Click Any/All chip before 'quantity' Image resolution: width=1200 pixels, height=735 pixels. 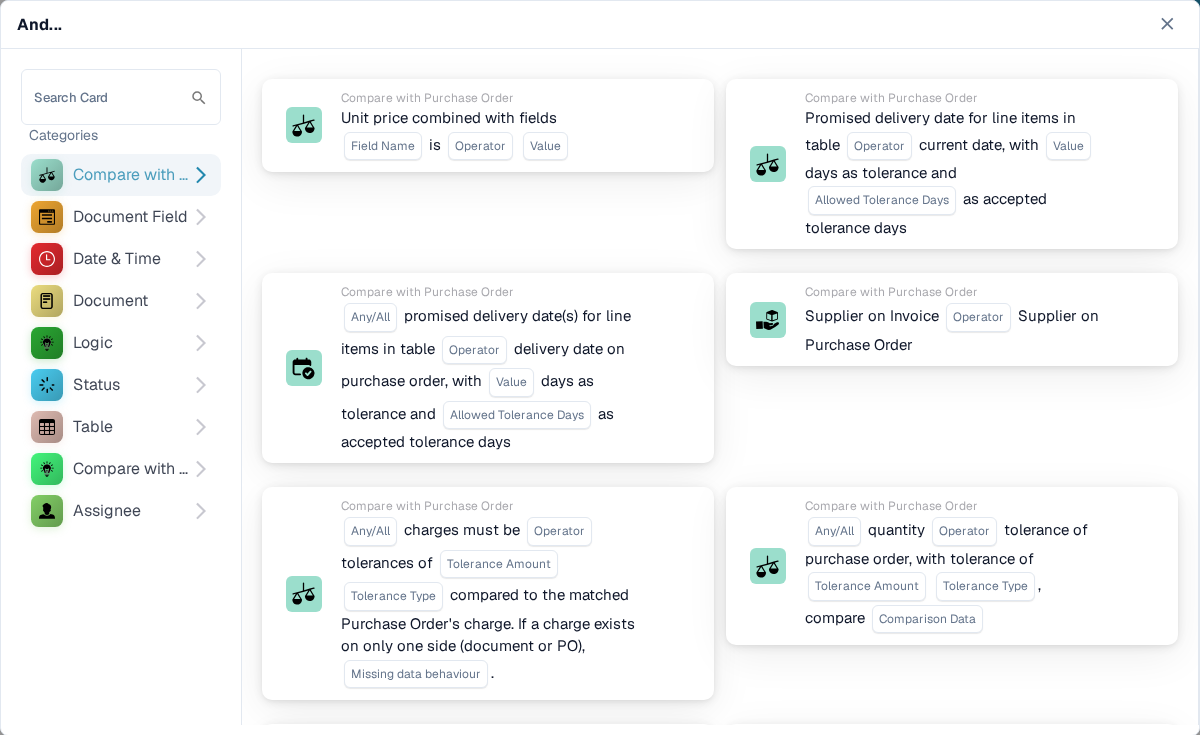click(x=834, y=531)
